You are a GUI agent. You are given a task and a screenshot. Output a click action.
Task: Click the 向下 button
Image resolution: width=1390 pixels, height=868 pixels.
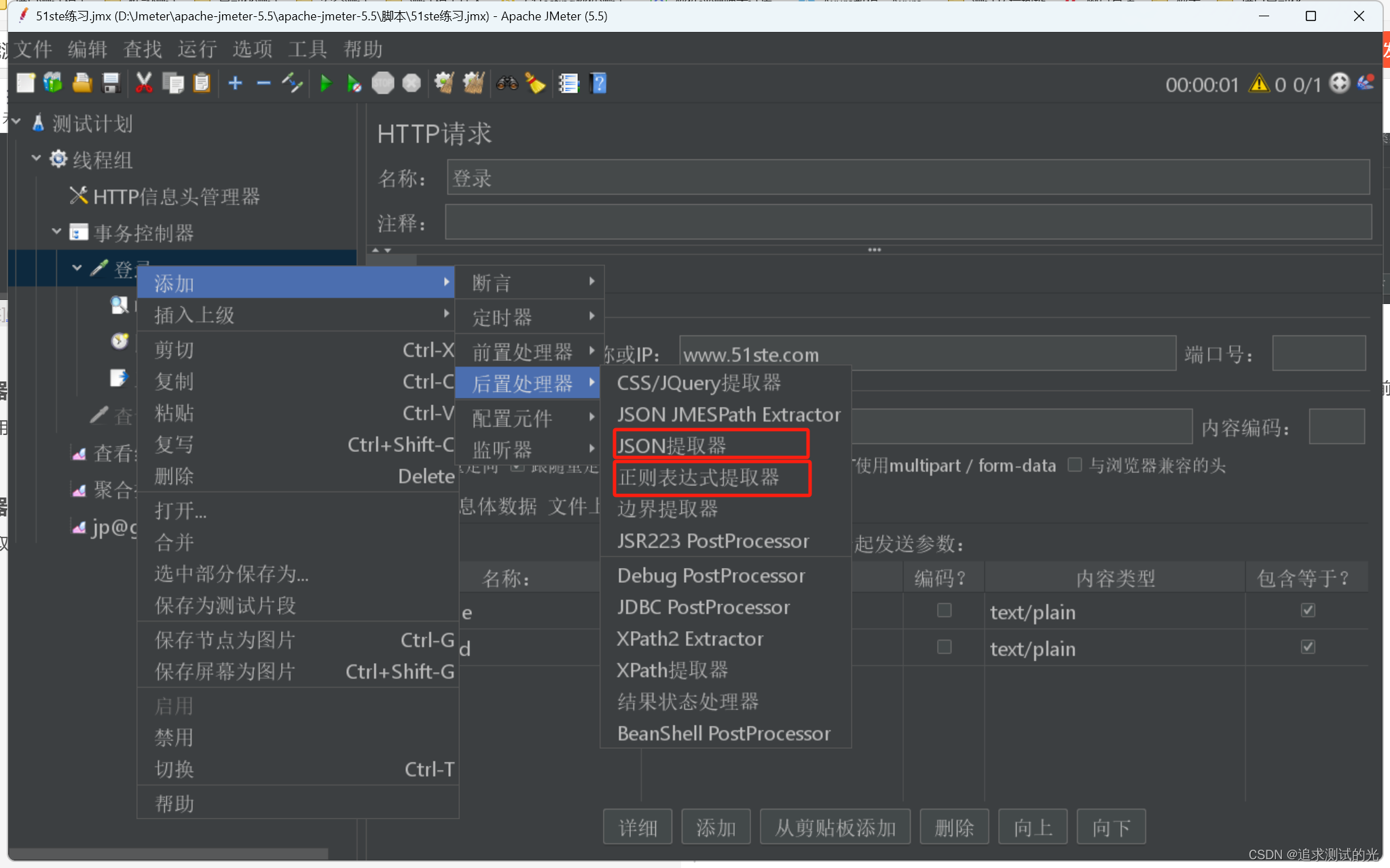coord(1111,827)
